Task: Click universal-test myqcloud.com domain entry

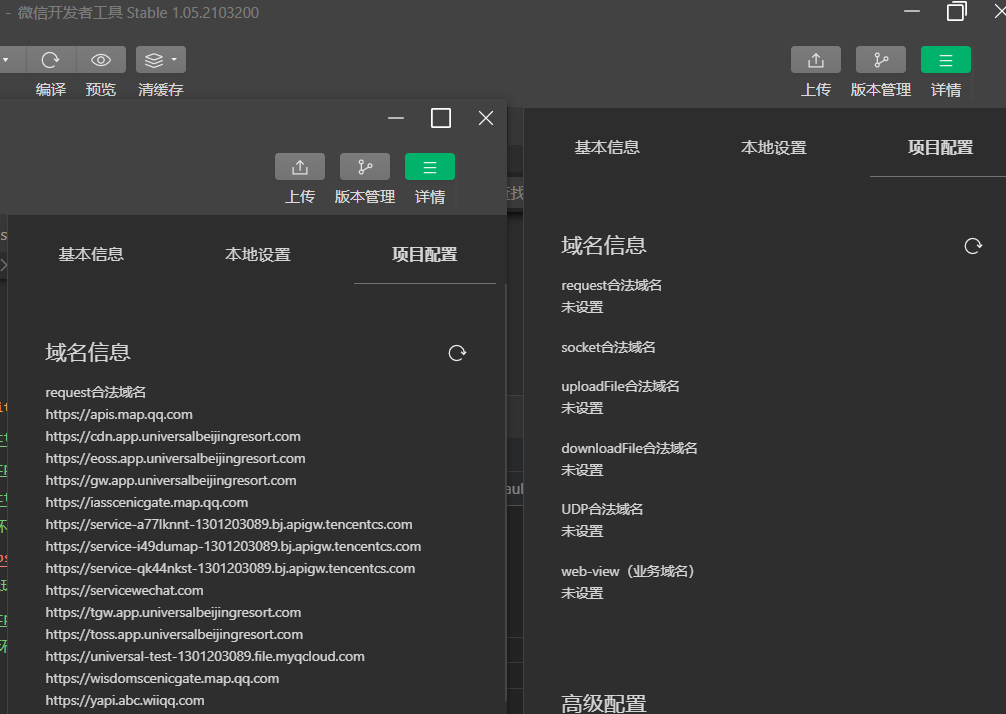Action: click(x=205, y=656)
